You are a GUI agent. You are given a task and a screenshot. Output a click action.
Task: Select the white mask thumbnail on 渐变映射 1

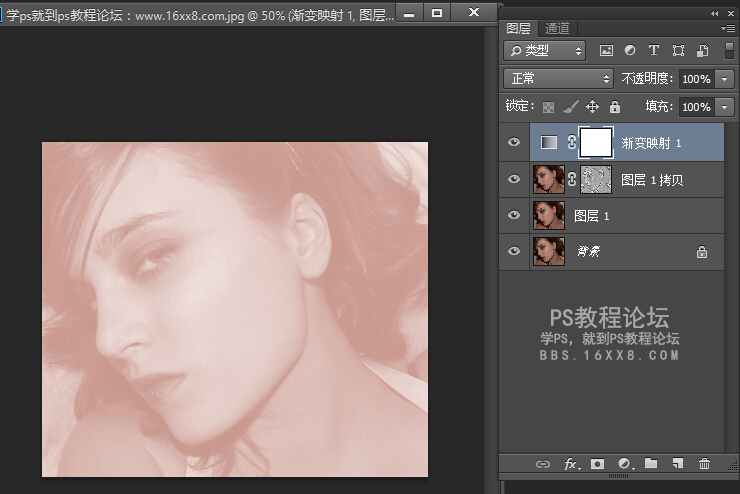point(596,143)
